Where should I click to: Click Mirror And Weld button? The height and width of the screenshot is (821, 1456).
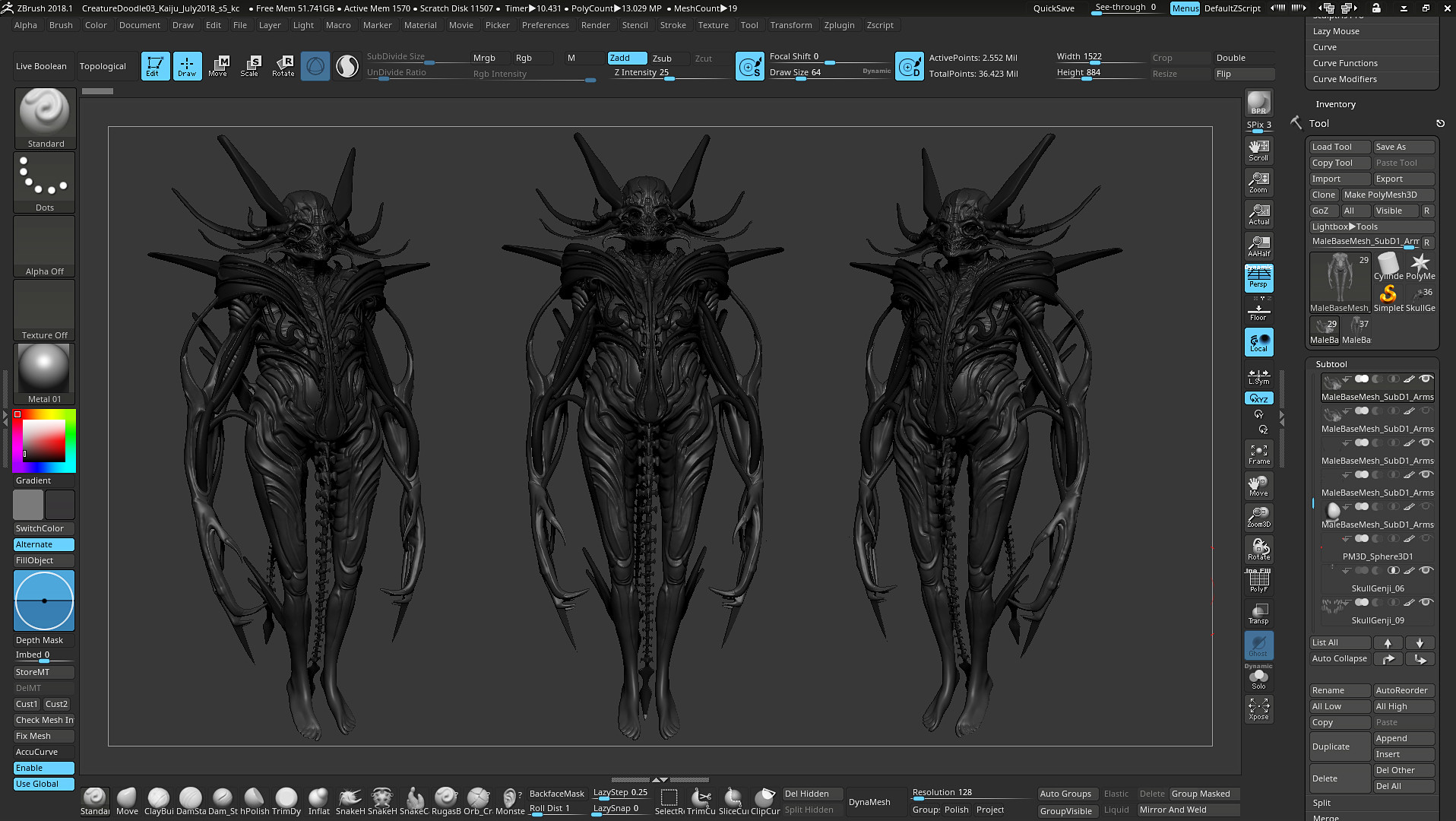pos(1189,810)
